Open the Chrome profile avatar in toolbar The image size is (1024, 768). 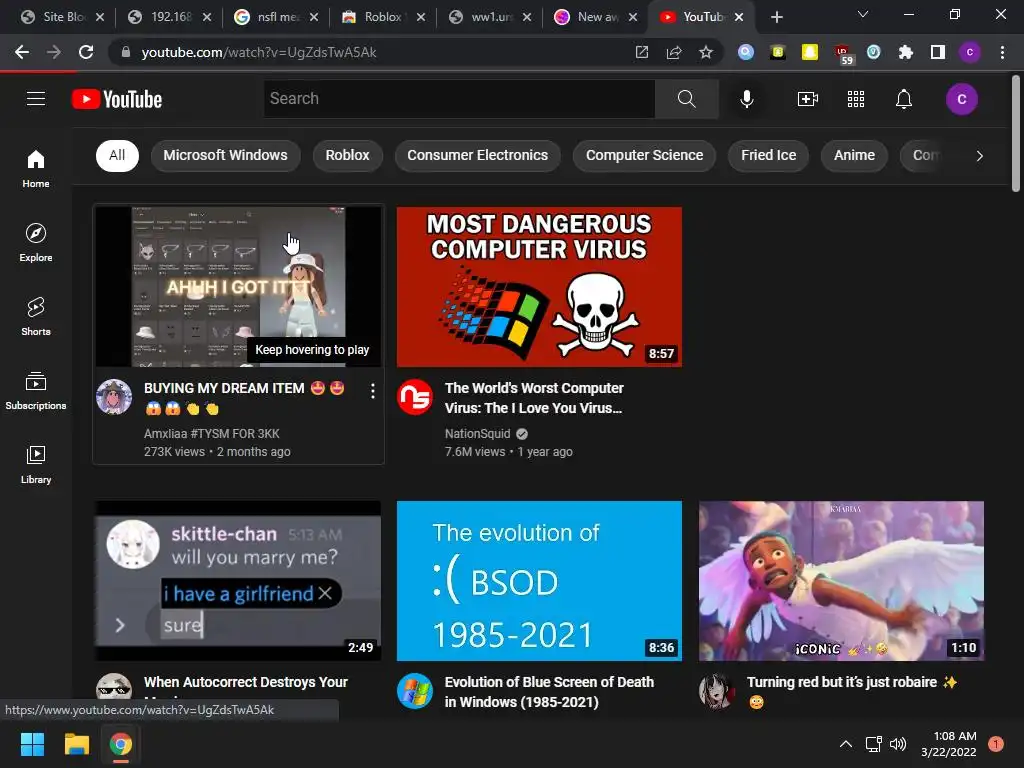pos(970,52)
